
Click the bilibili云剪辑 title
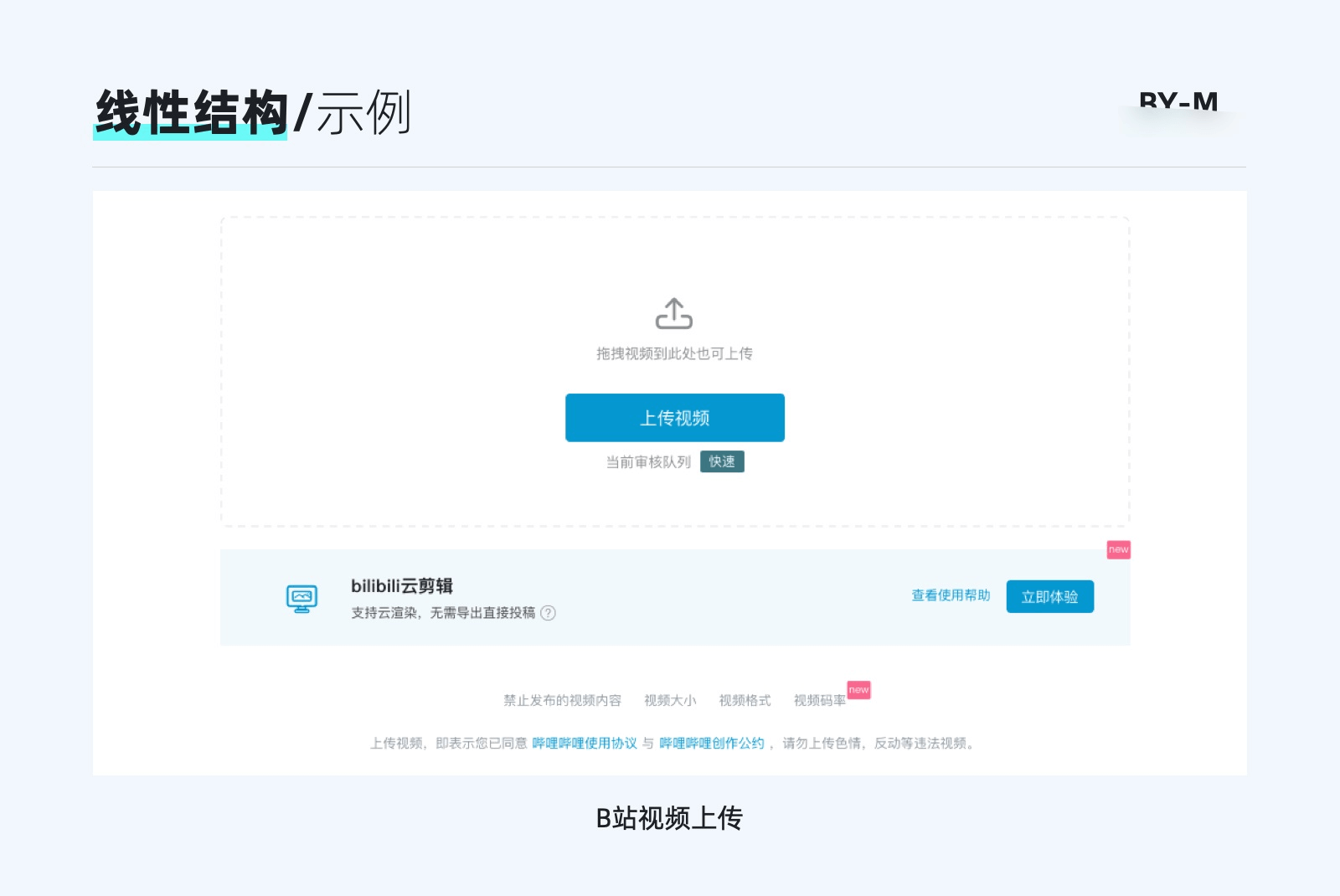tap(402, 586)
